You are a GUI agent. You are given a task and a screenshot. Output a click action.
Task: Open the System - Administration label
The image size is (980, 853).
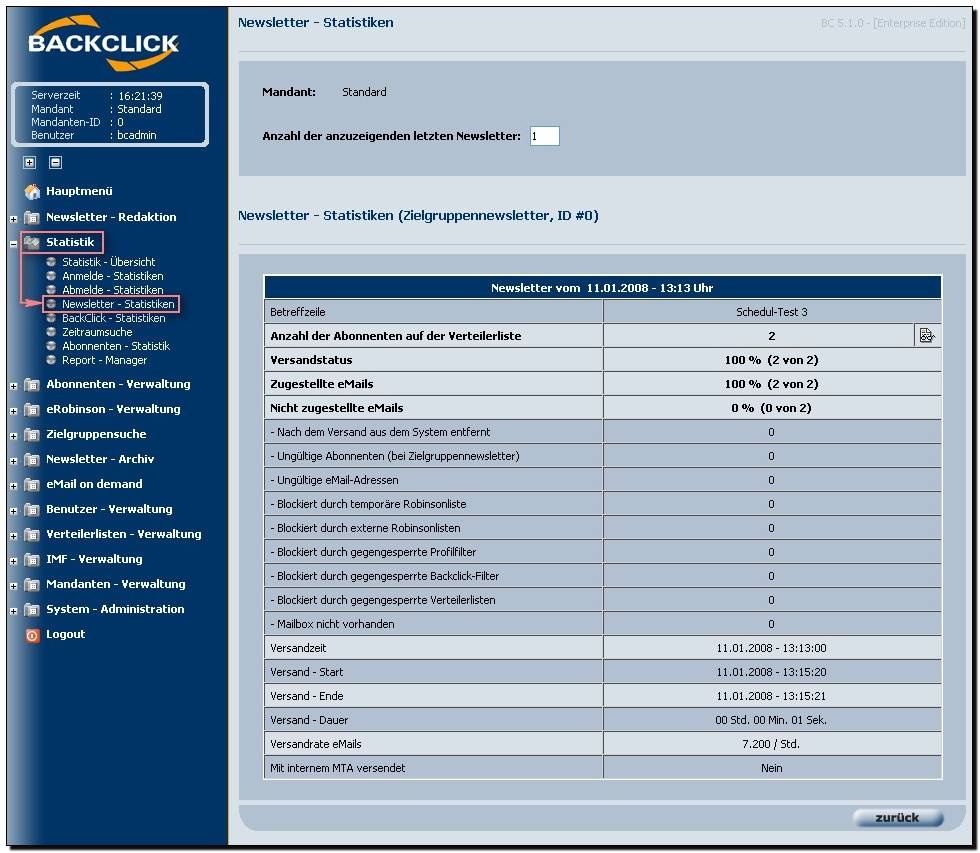click(115, 609)
